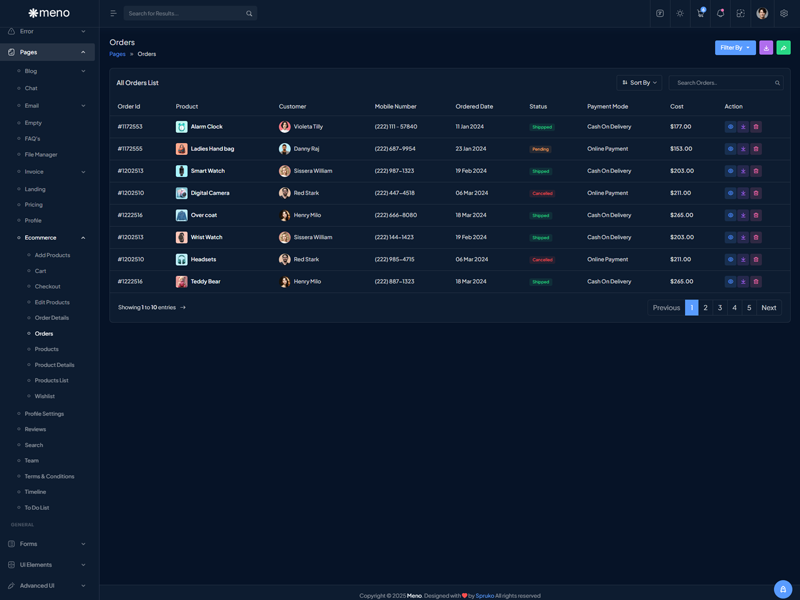Click the green share button beside Filter By

coord(783,47)
